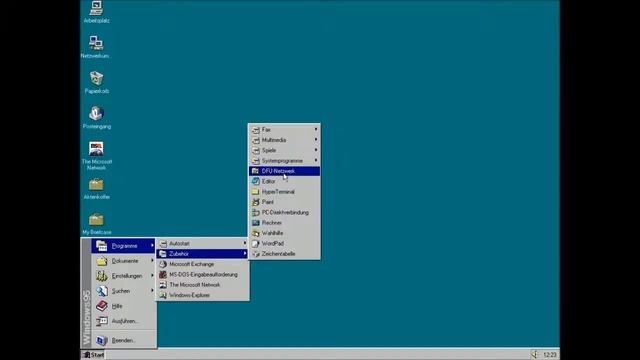This screenshot has height=360, width=640.
Task: Launch Rechner calculator from Zubehör
Action: click(284, 222)
